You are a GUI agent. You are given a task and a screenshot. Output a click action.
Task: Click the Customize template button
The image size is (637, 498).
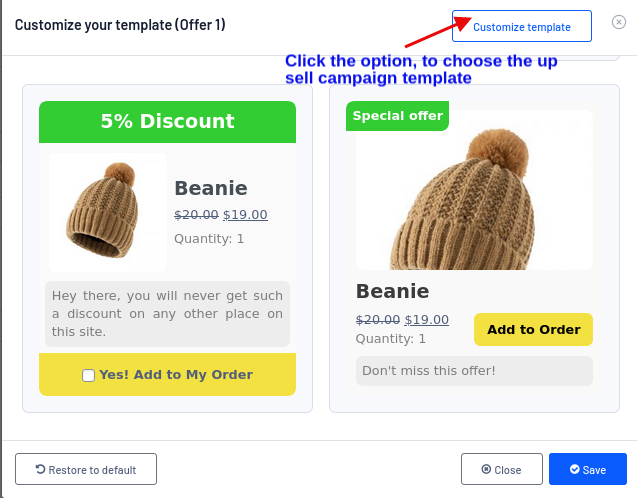521,27
